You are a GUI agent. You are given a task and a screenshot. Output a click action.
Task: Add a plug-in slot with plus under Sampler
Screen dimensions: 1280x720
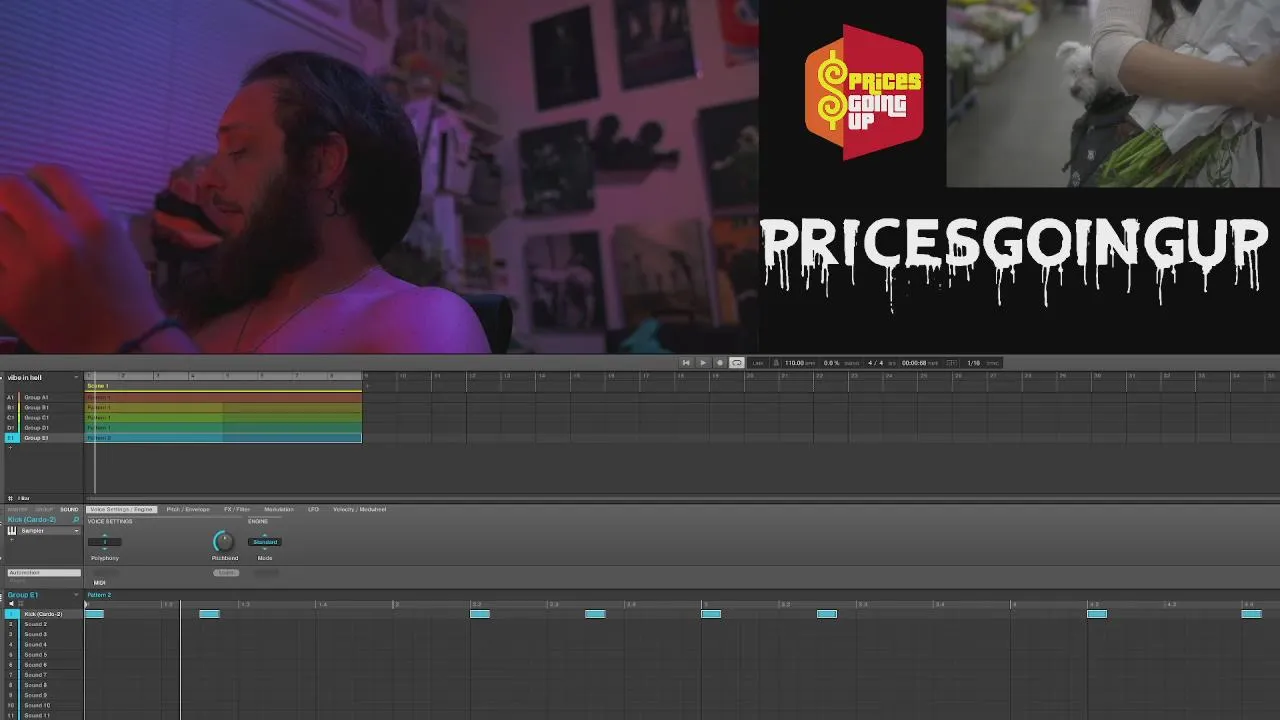pyautogui.click(x=12, y=541)
